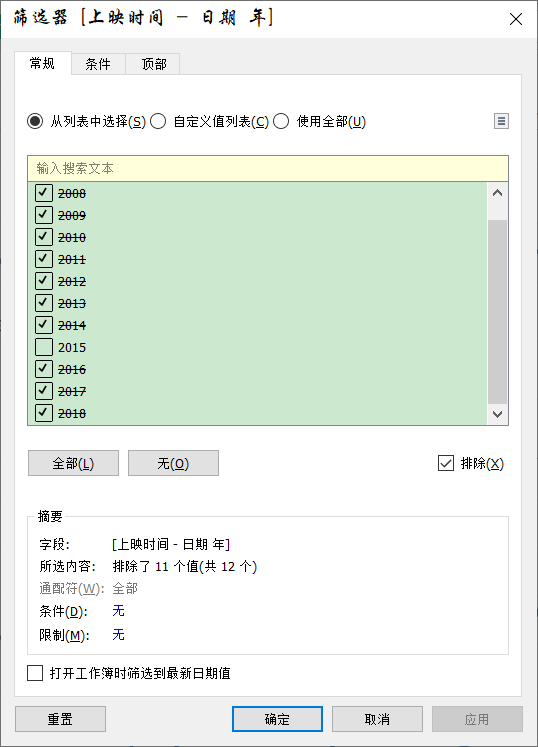Choose the 自定义值列表 radio option
The width and height of the screenshot is (538, 747).
(158, 121)
